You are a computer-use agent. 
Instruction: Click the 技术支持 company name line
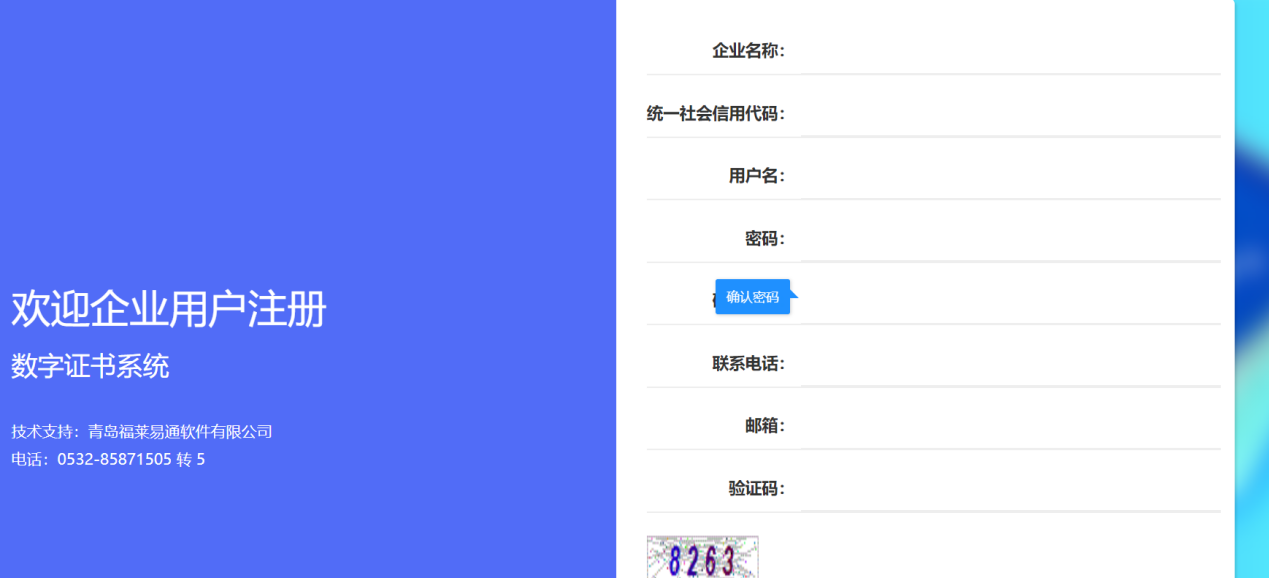click(x=142, y=432)
